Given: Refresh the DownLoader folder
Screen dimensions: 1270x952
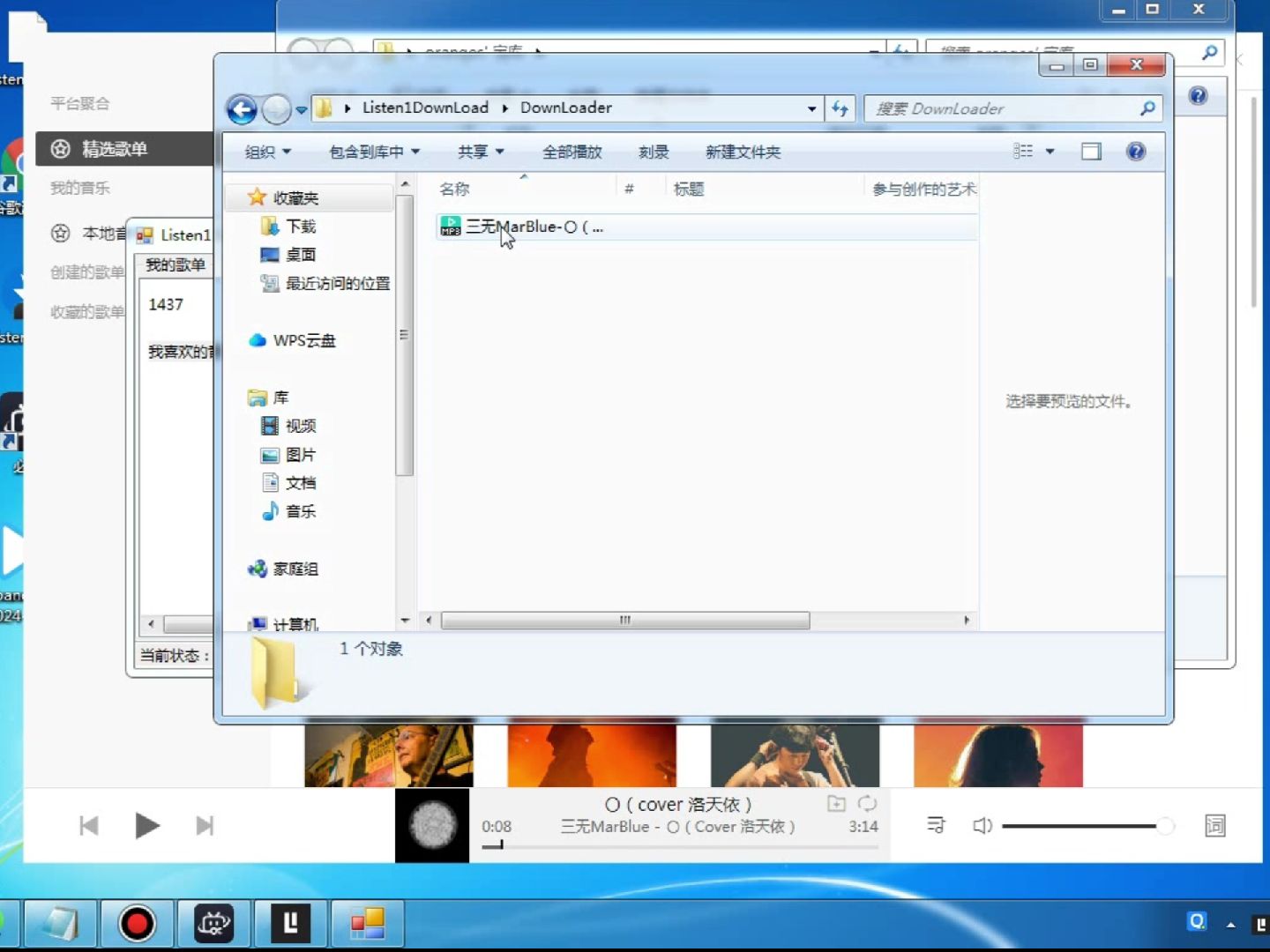Looking at the screenshot, I should pos(840,108).
